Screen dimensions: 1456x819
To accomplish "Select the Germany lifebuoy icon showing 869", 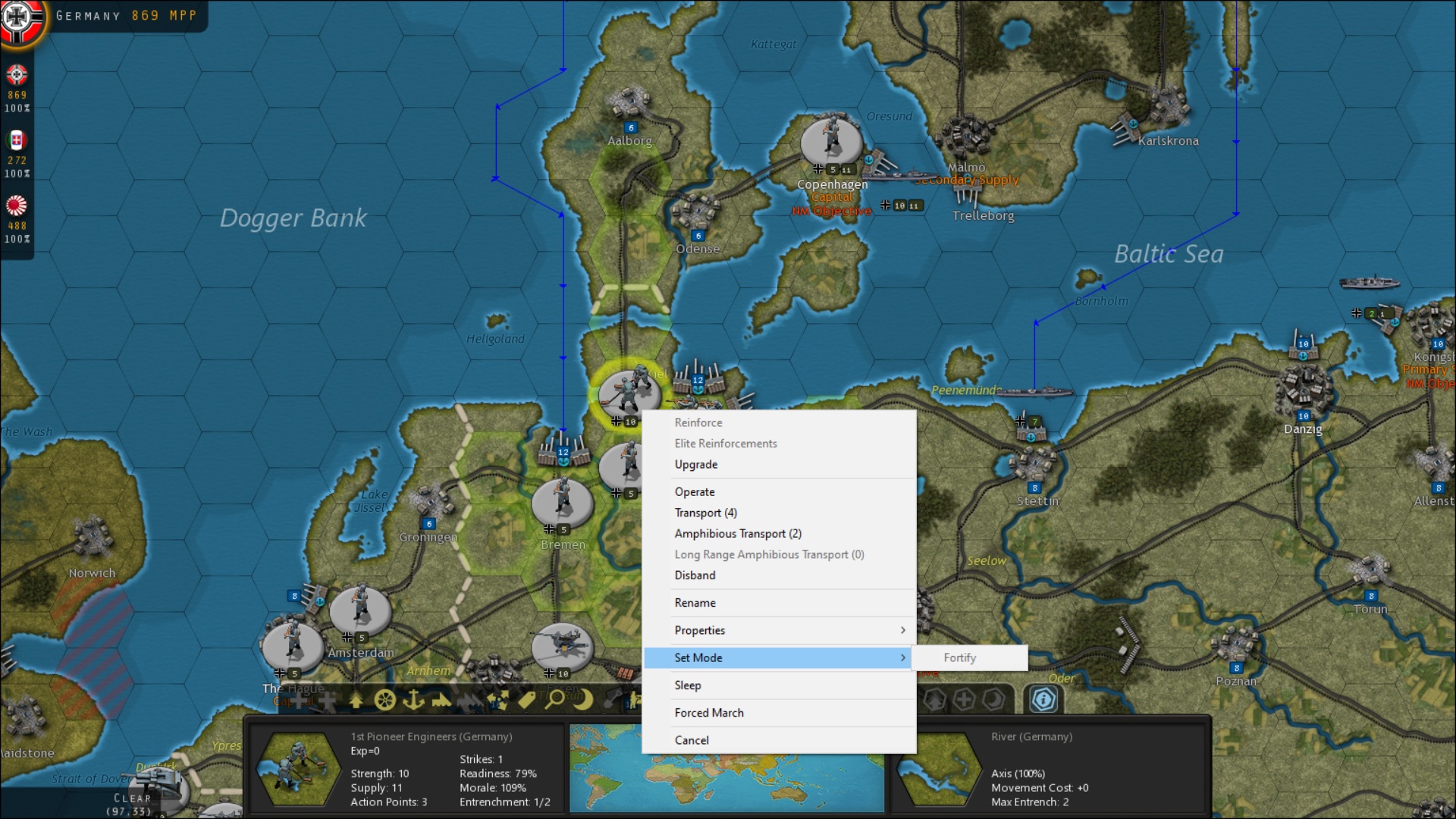I will pos(17,74).
